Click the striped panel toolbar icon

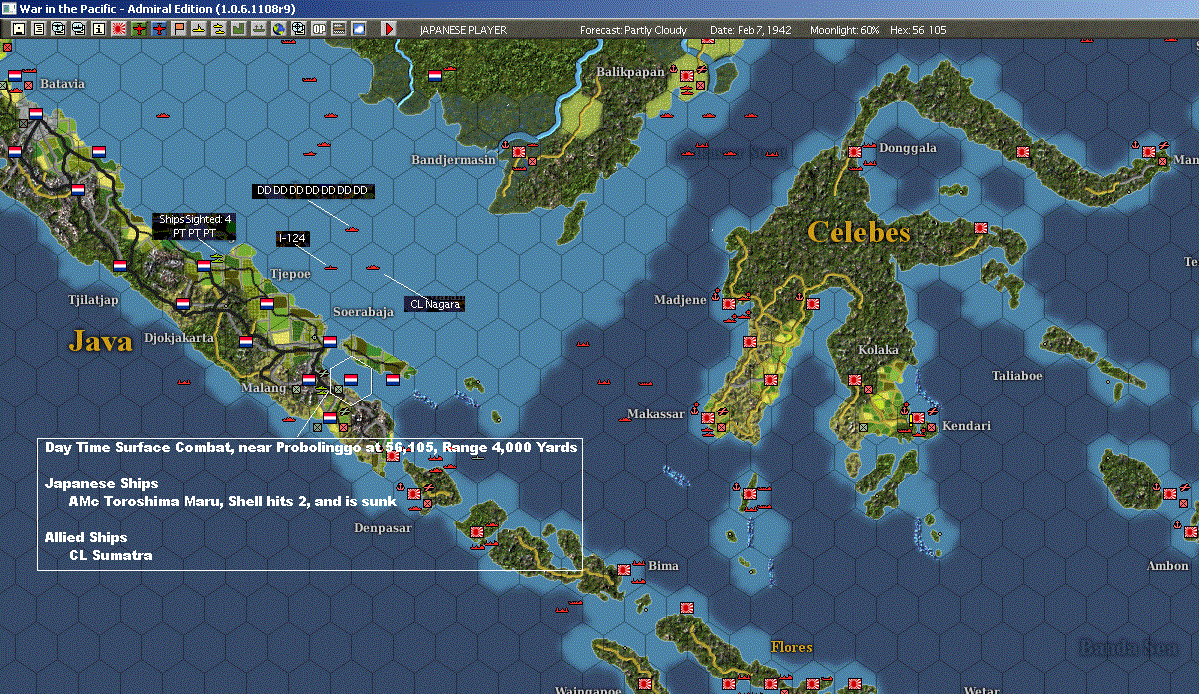(338, 29)
